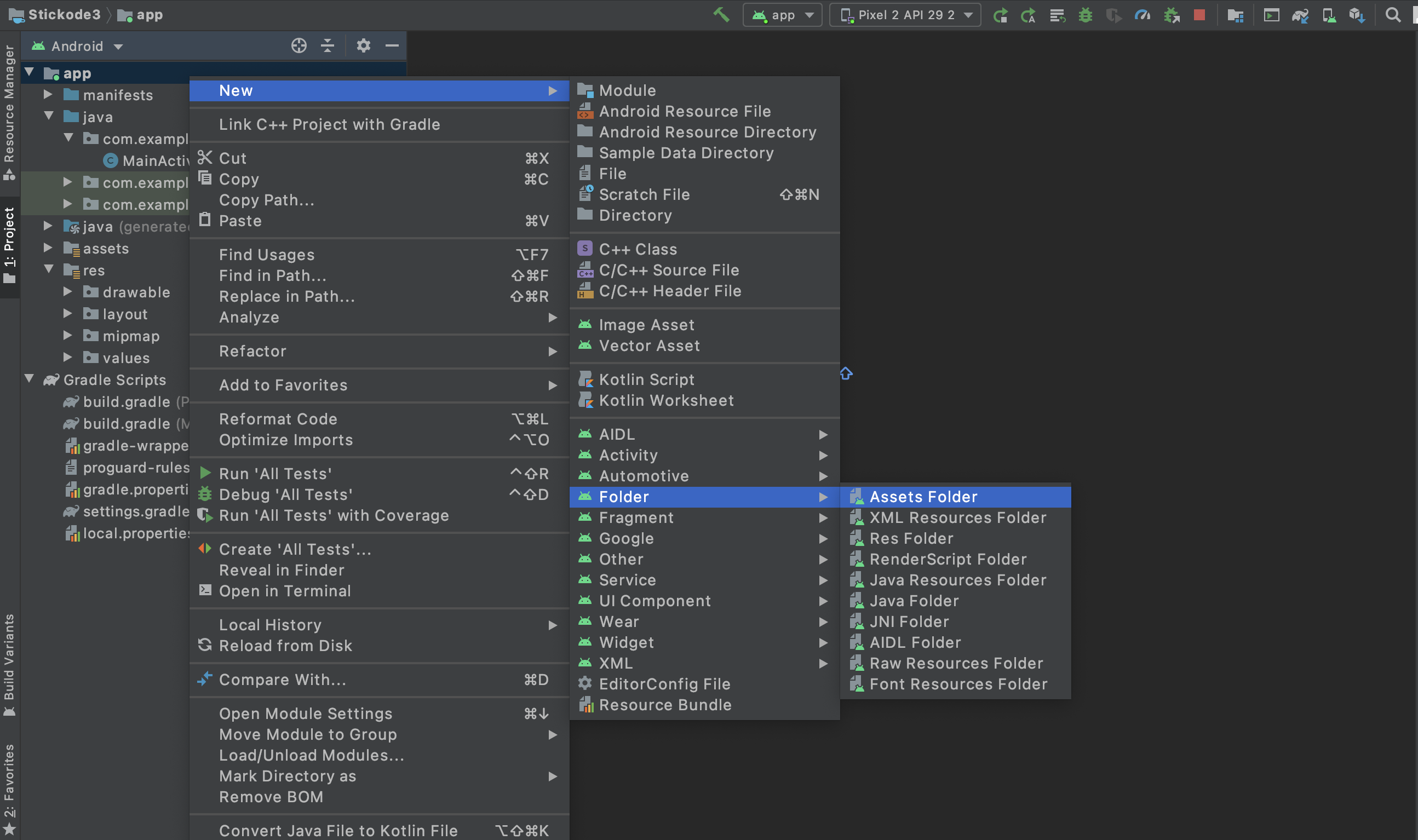
Task: Open the Profiler gauge icon
Action: click(1142, 15)
